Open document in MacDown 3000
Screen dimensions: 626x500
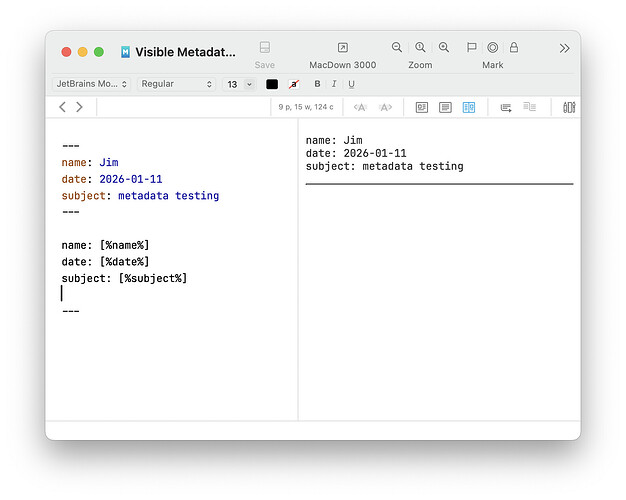(x=342, y=48)
